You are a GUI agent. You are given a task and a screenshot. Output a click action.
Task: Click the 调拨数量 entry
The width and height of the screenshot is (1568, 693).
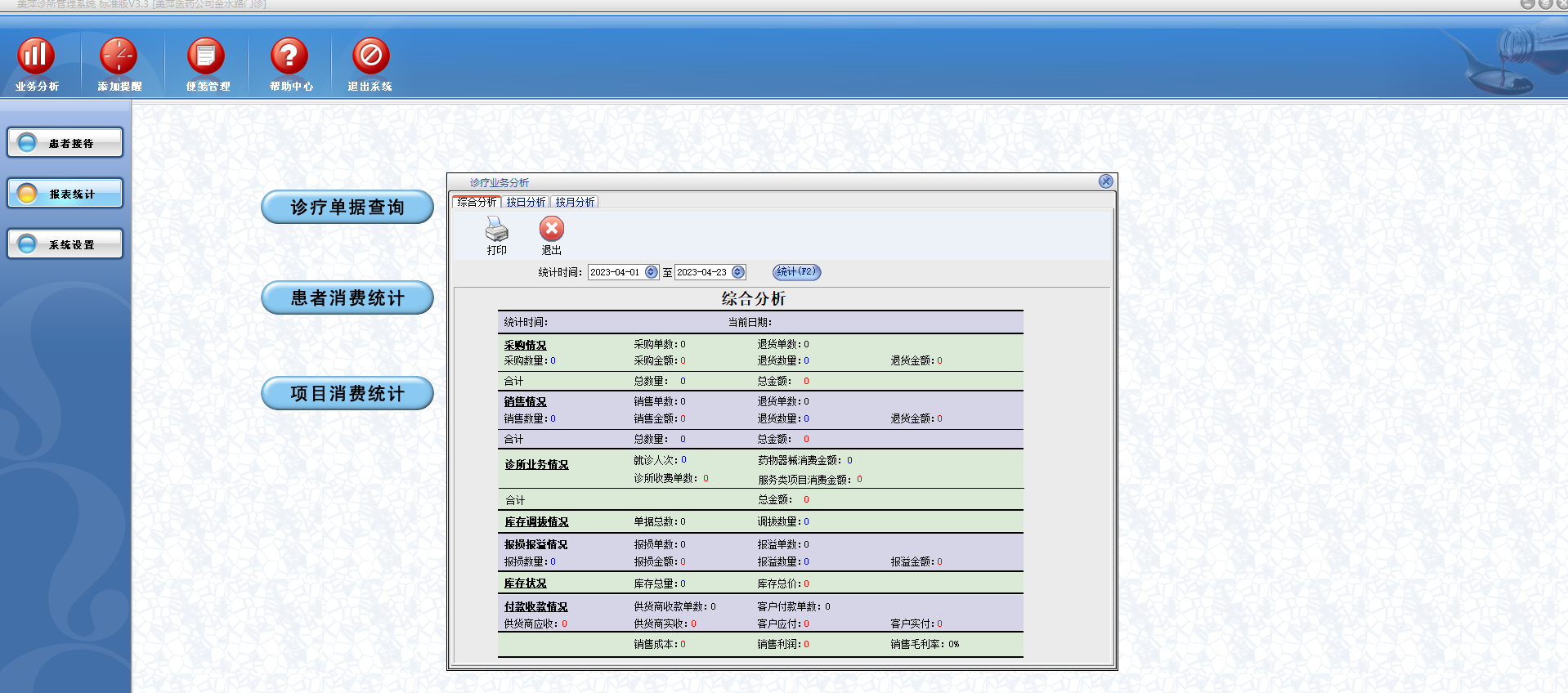point(783,522)
